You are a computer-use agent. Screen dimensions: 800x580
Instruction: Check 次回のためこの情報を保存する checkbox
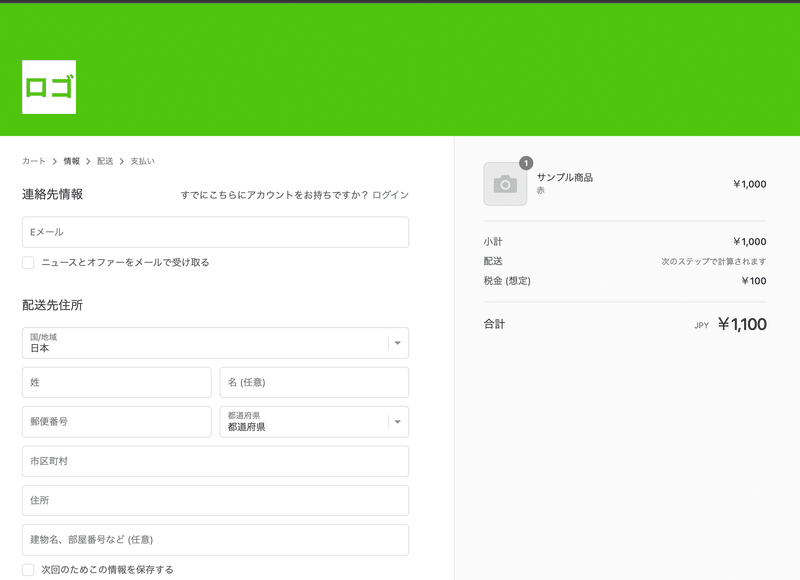pos(28,570)
